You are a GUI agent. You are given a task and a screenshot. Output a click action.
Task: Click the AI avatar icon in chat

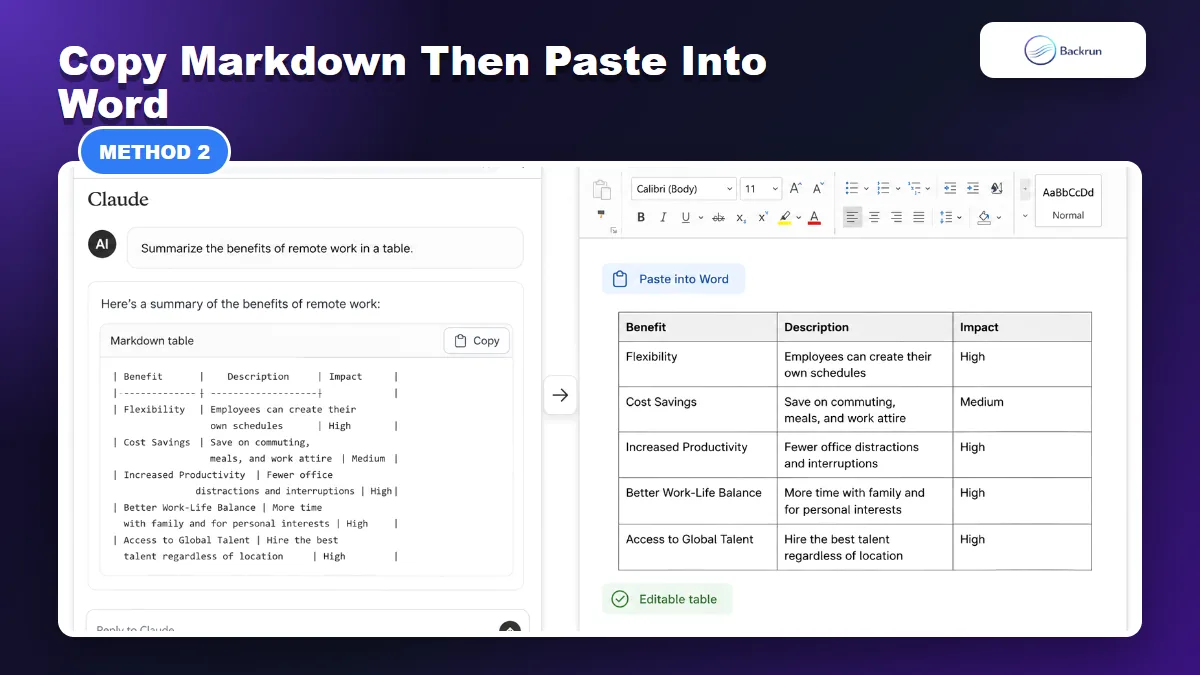[x=102, y=244]
